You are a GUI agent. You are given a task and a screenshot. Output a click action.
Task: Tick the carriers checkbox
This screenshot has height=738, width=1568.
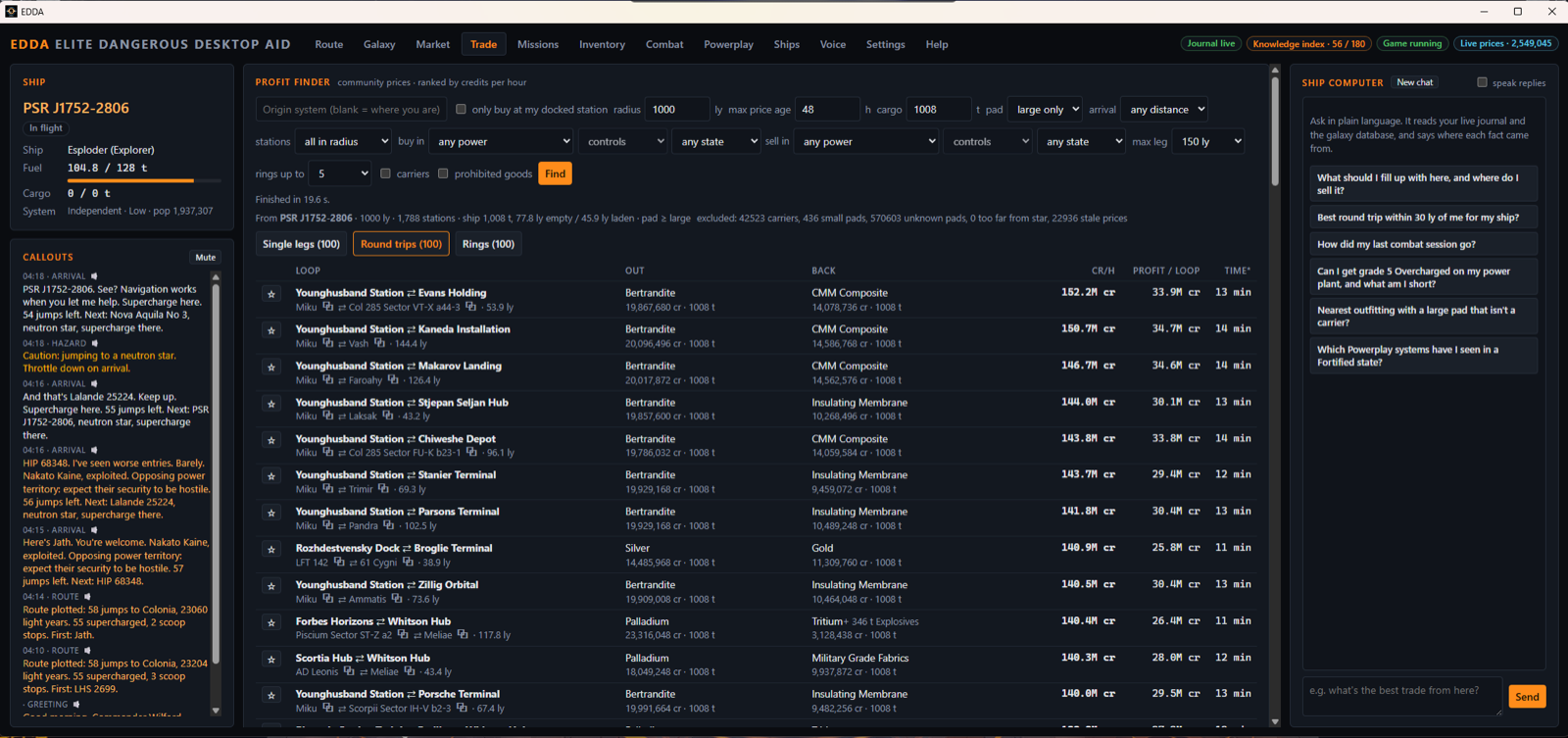pos(385,173)
